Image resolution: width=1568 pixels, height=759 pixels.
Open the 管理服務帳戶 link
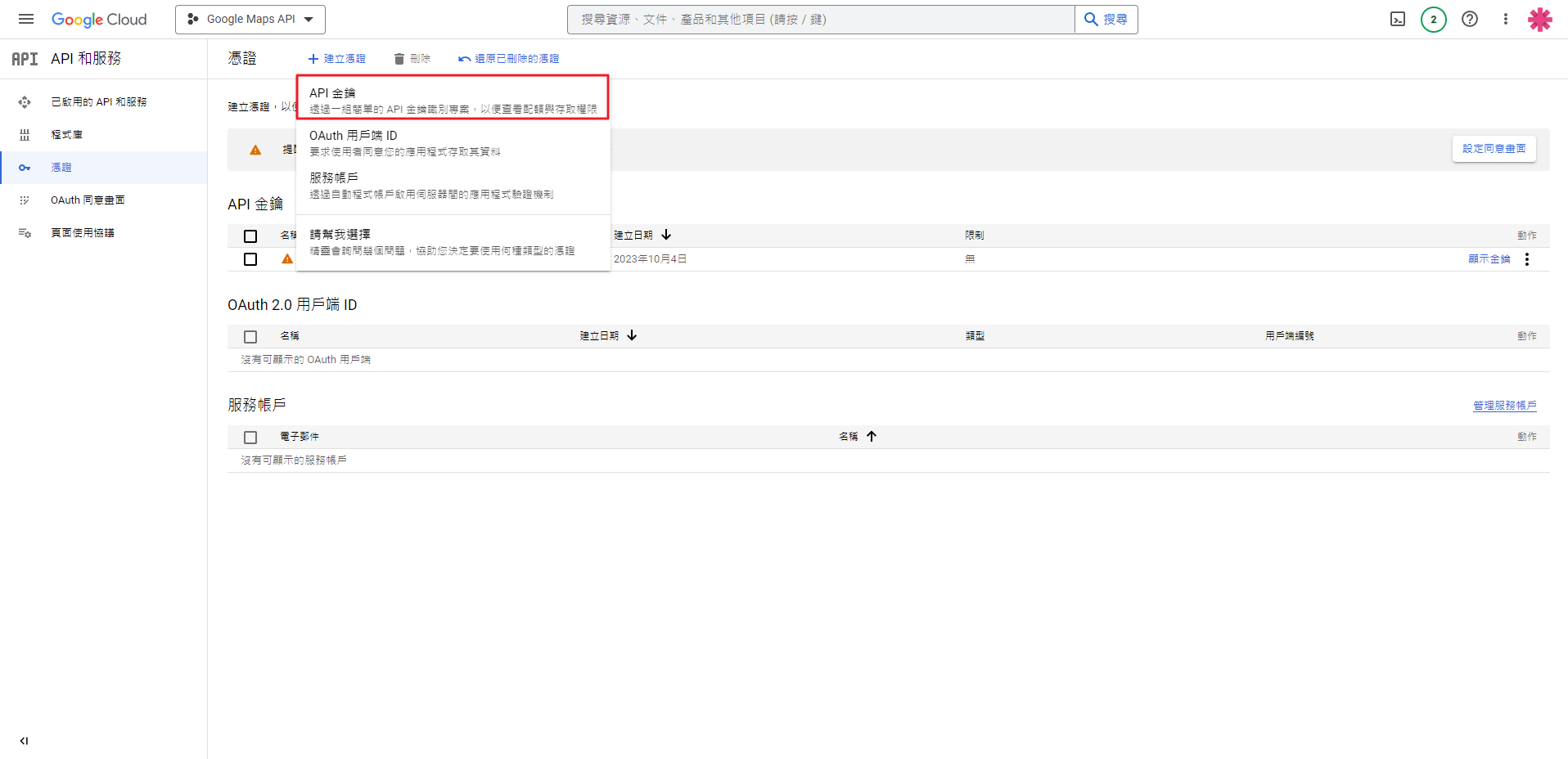(x=1504, y=406)
